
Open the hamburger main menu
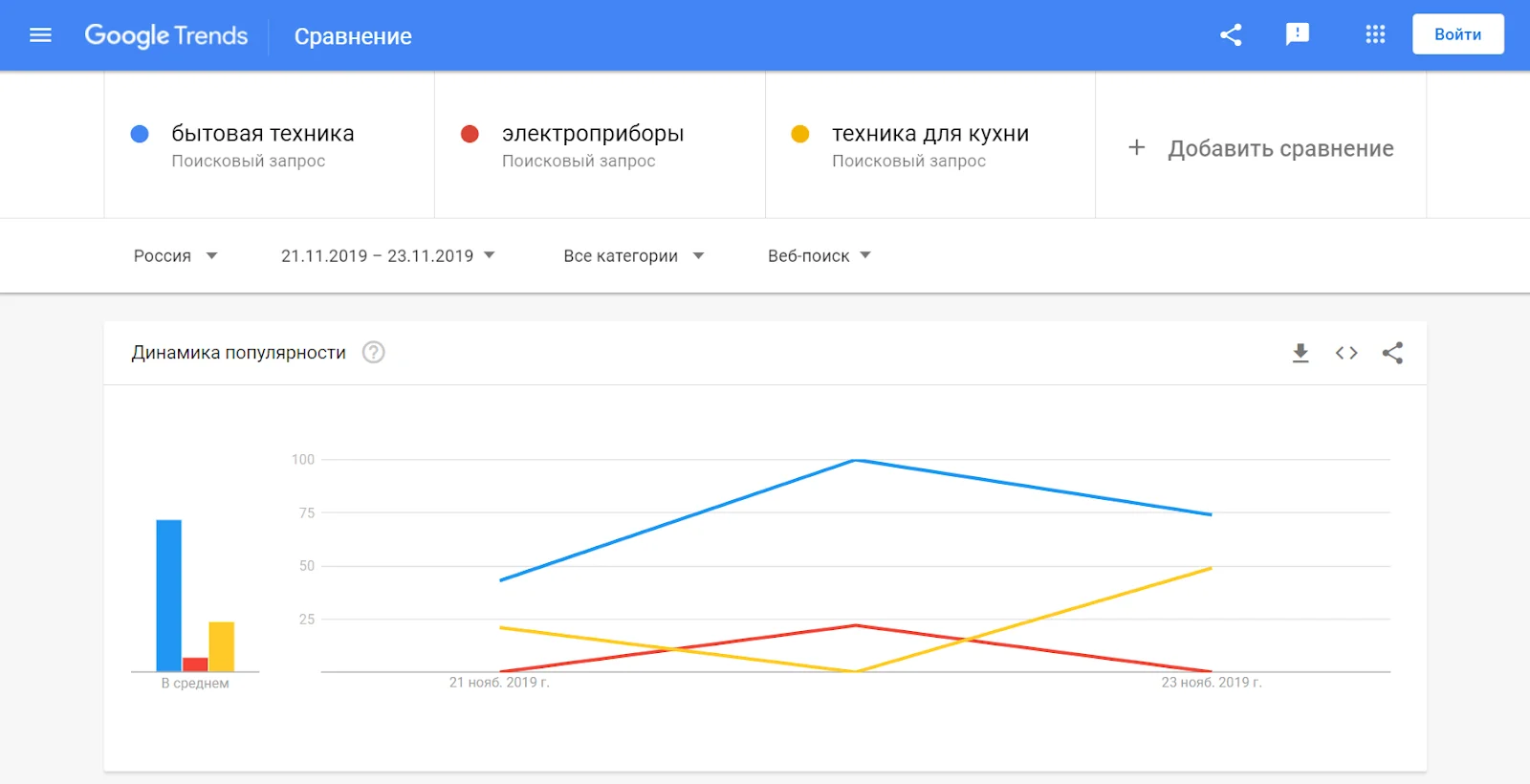click(x=40, y=35)
